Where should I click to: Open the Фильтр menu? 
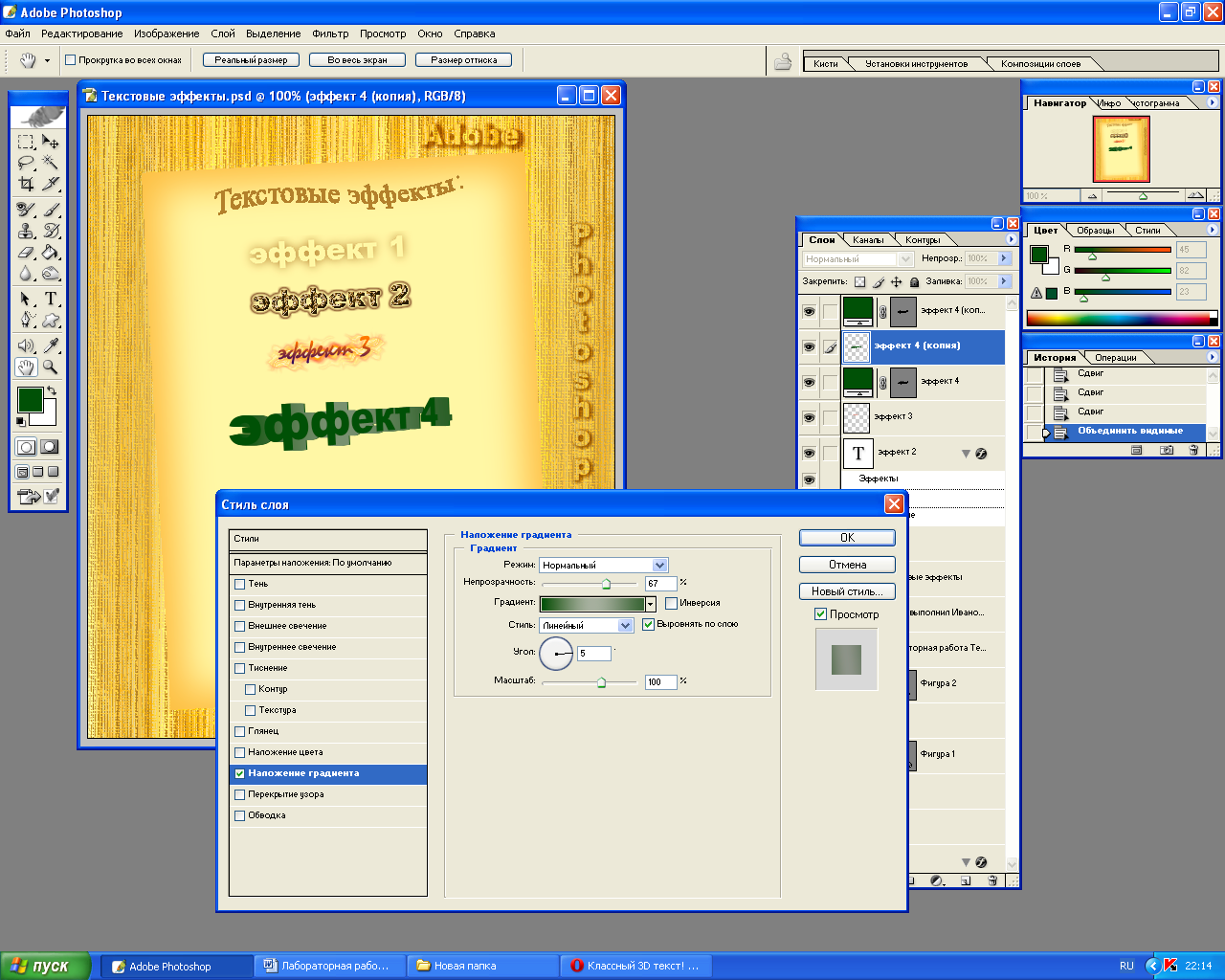tap(330, 33)
